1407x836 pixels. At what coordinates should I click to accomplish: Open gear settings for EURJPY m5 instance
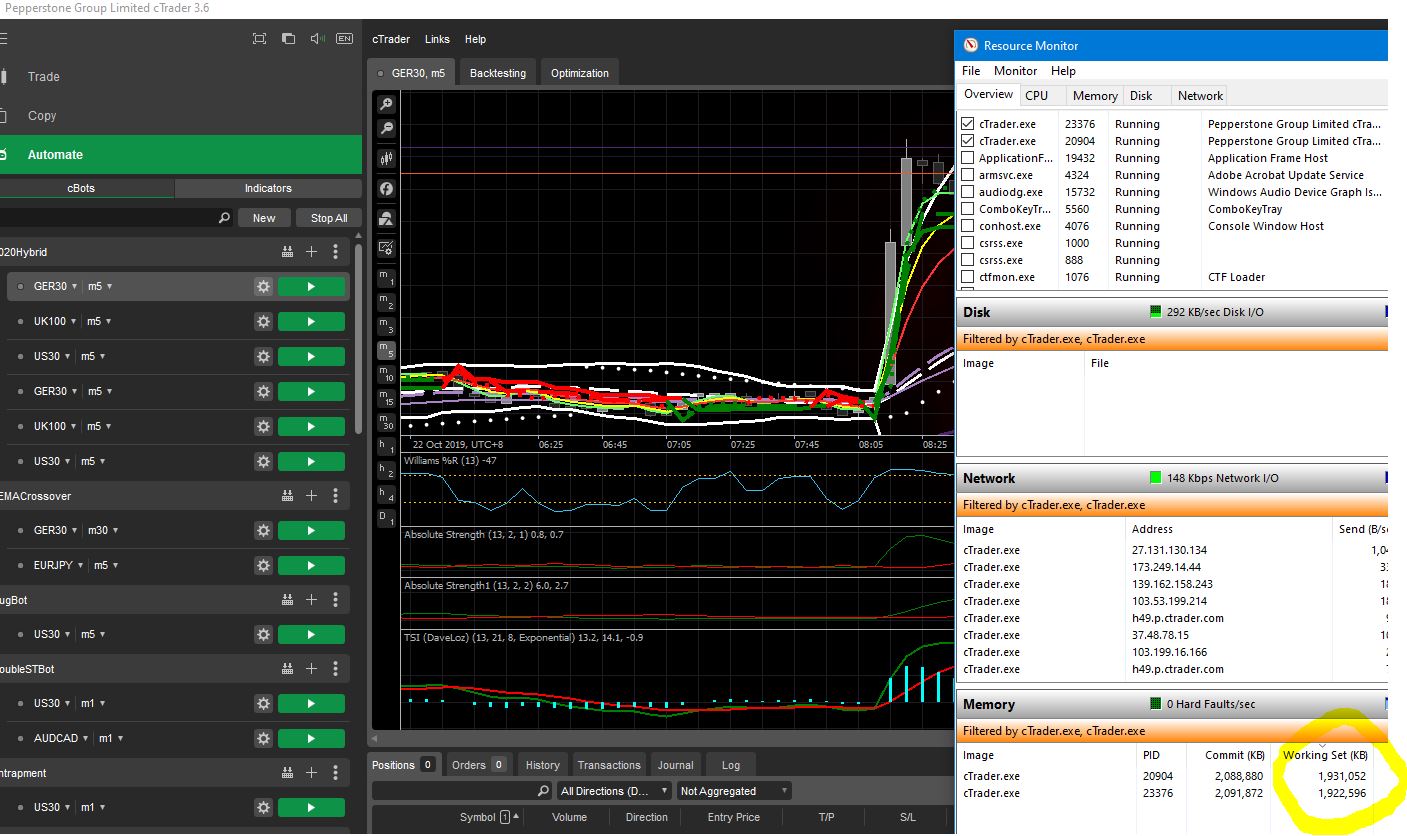[263, 565]
